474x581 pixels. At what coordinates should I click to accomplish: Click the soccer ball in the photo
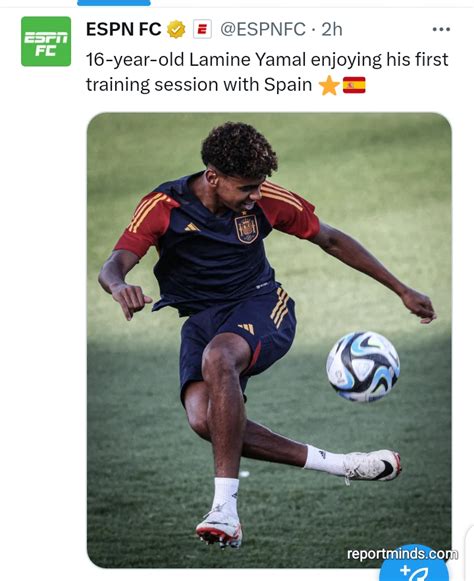(363, 366)
